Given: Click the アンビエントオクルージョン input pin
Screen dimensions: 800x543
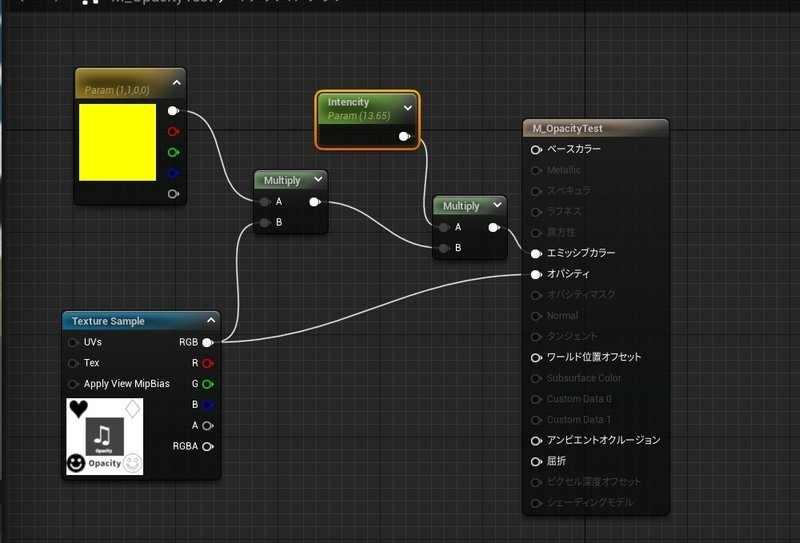Looking at the screenshot, I should click(536, 440).
